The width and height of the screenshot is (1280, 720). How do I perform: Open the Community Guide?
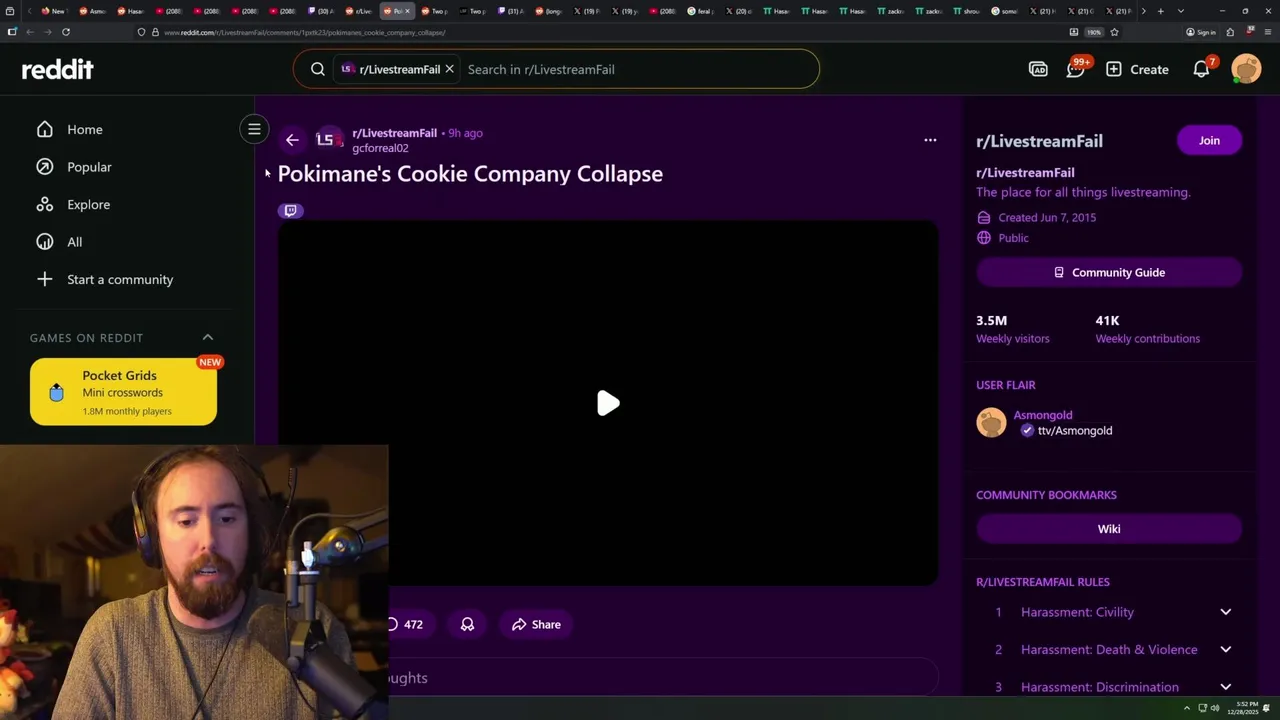pyautogui.click(x=1109, y=272)
